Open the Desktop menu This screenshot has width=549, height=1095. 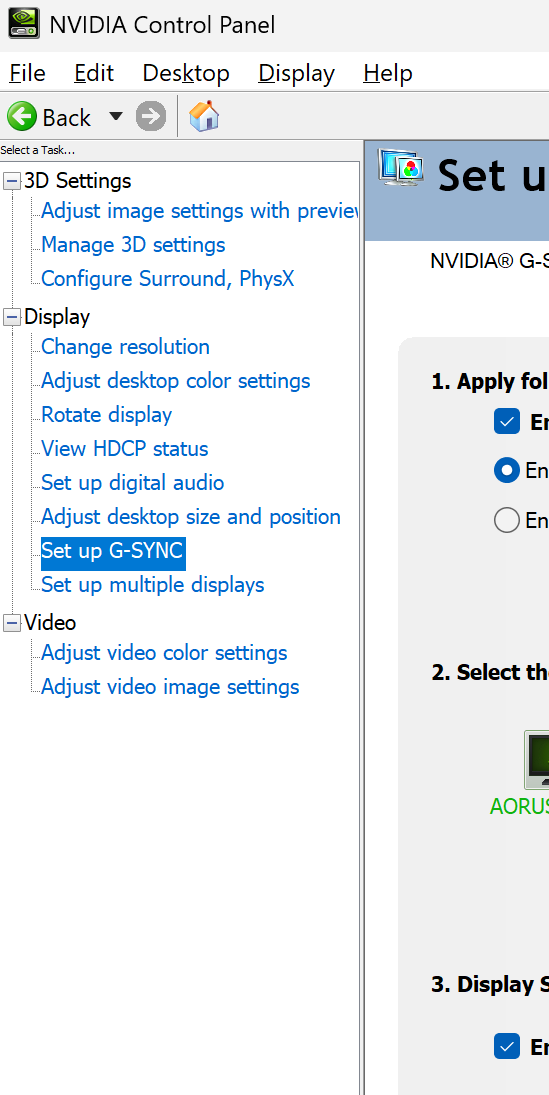coord(186,73)
